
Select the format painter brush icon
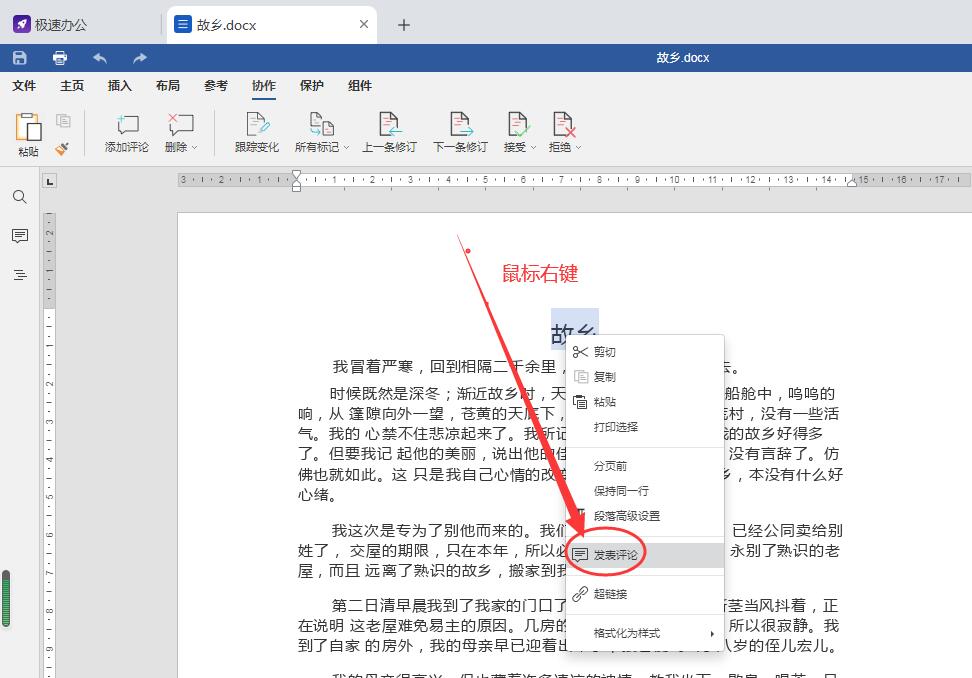(62, 148)
